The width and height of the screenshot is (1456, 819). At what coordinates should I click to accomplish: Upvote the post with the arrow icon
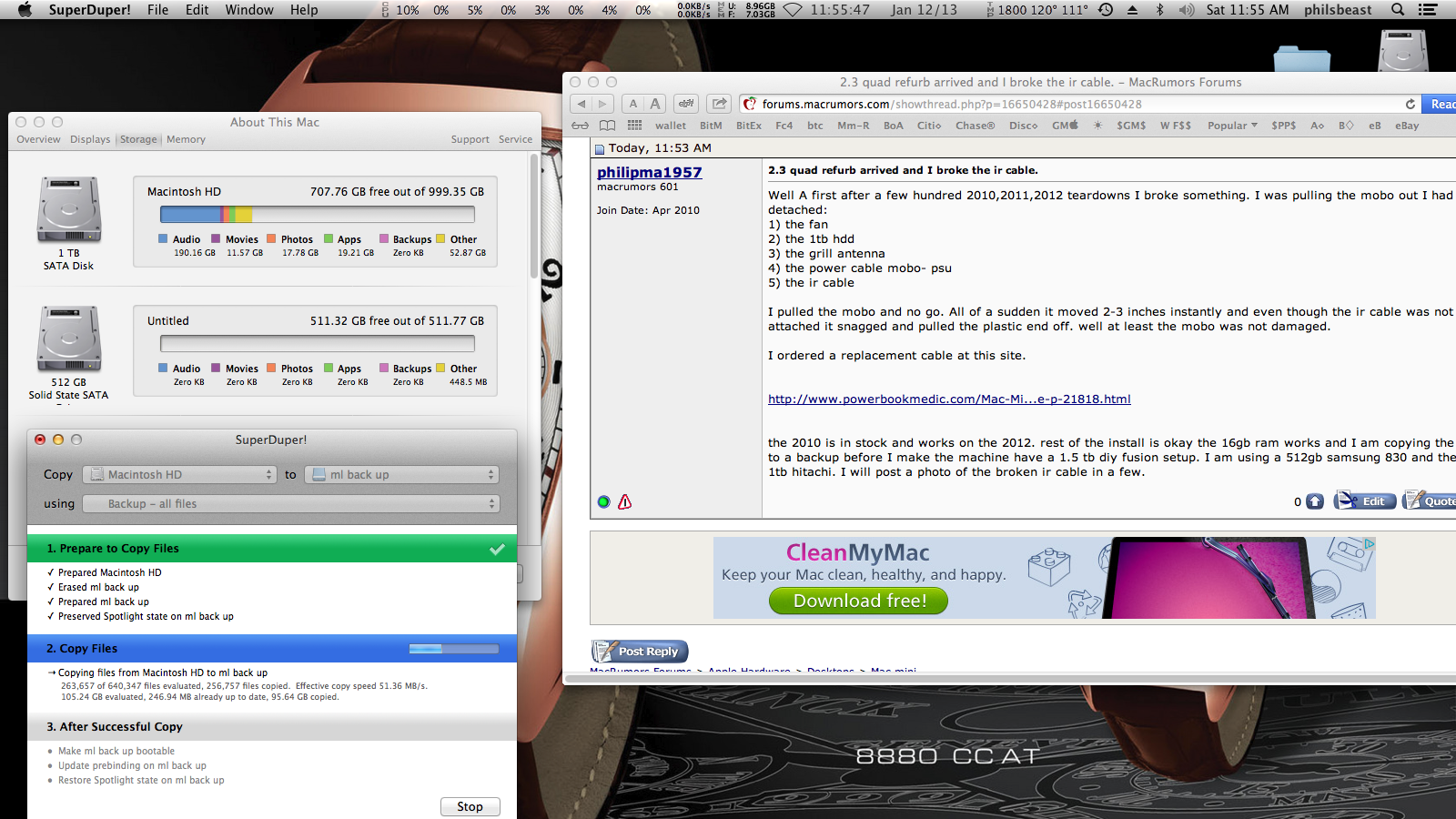[x=1315, y=501]
